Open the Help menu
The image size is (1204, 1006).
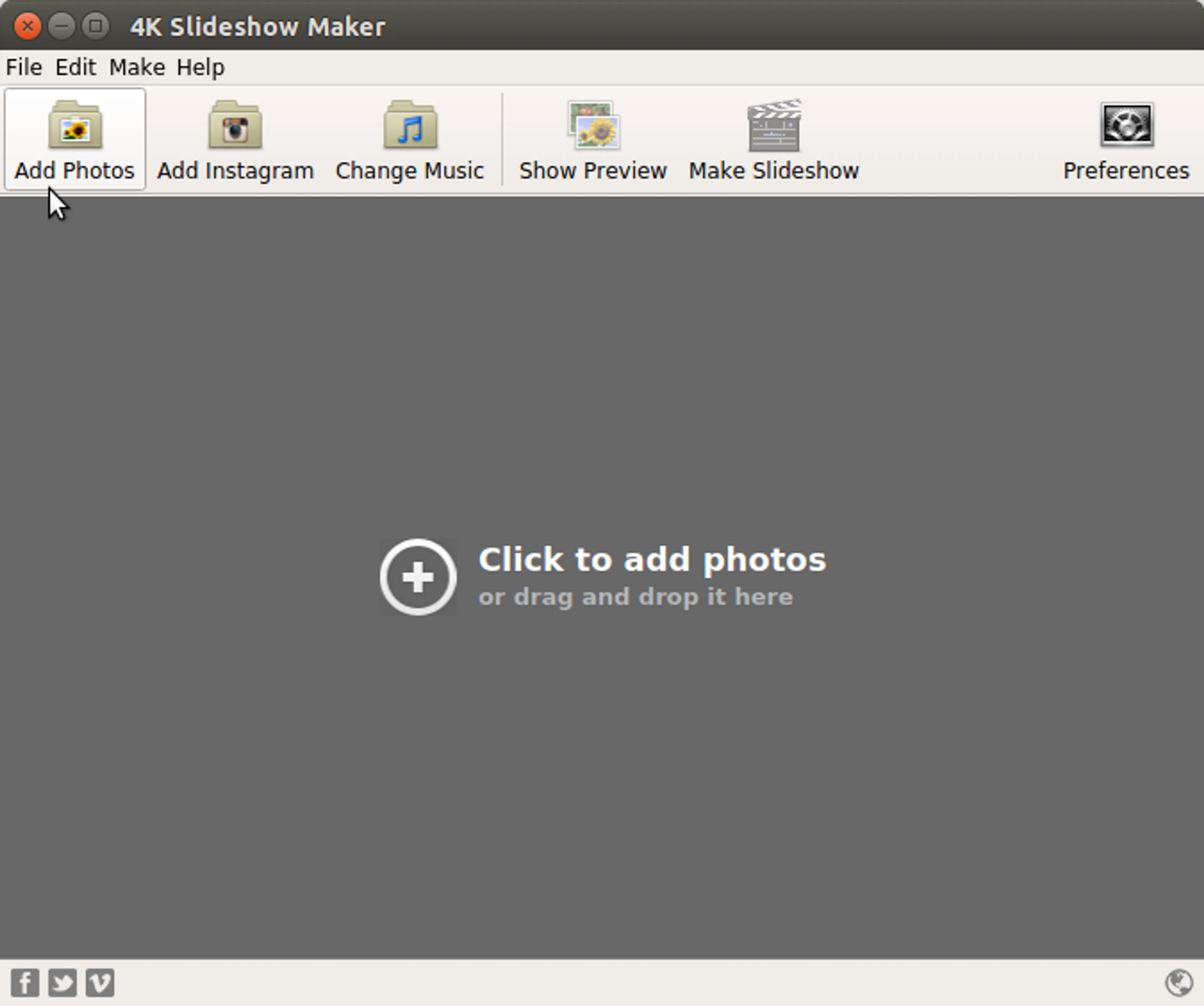click(200, 68)
